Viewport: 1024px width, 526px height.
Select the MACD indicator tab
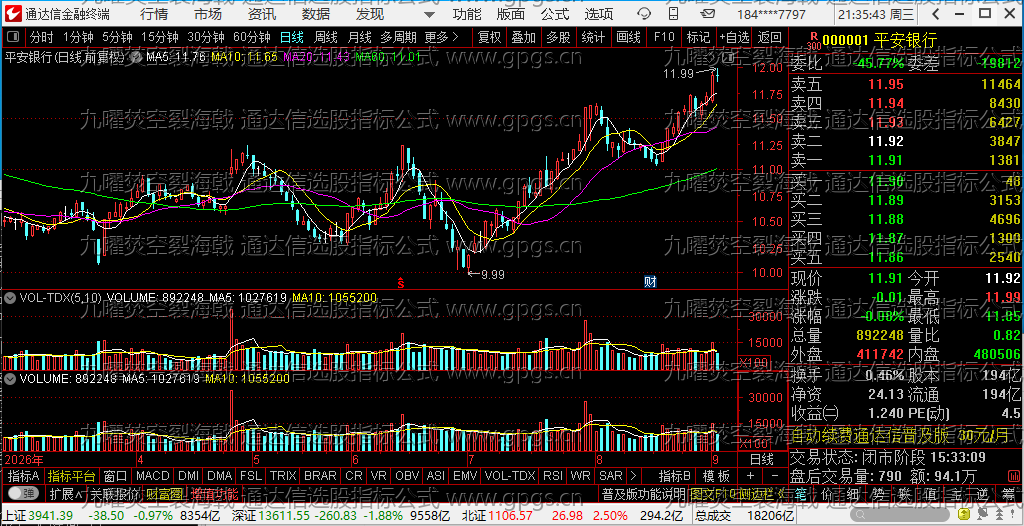tap(153, 475)
